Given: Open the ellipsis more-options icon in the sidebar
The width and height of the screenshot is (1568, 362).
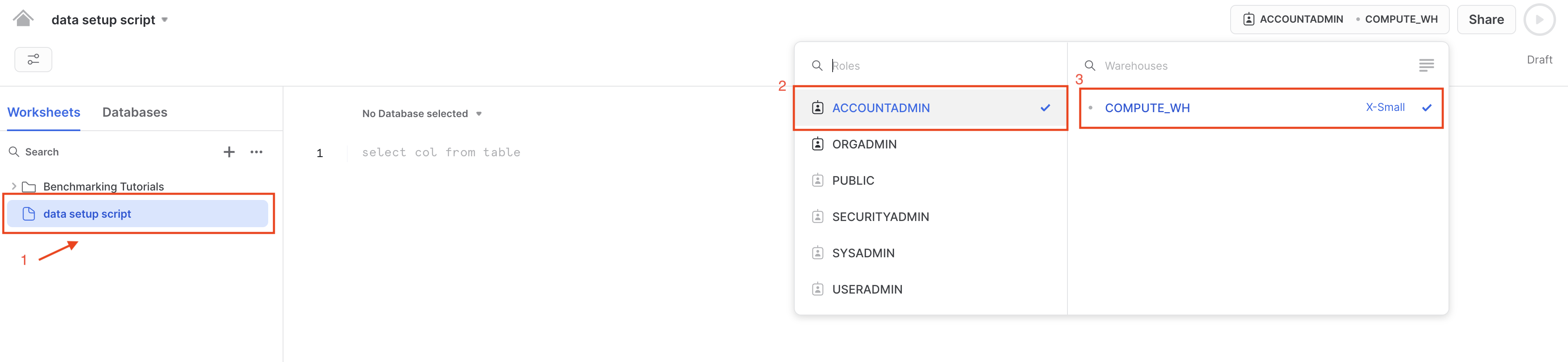Looking at the screenshot, I should click(256, 152).
